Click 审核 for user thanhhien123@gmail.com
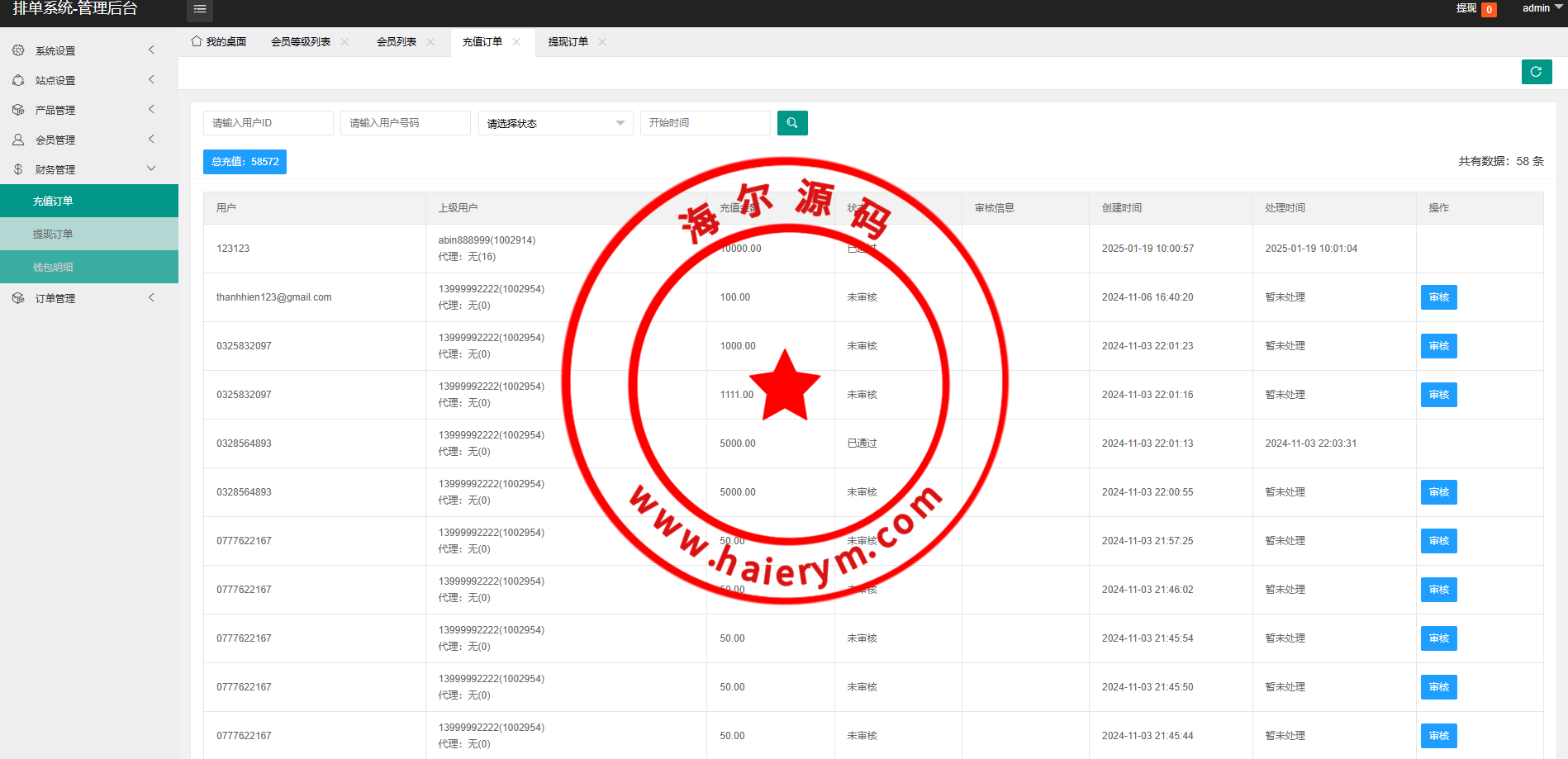Viewport: 1568px width, 759px height. pyautogui.click(x=1438, y=297)
